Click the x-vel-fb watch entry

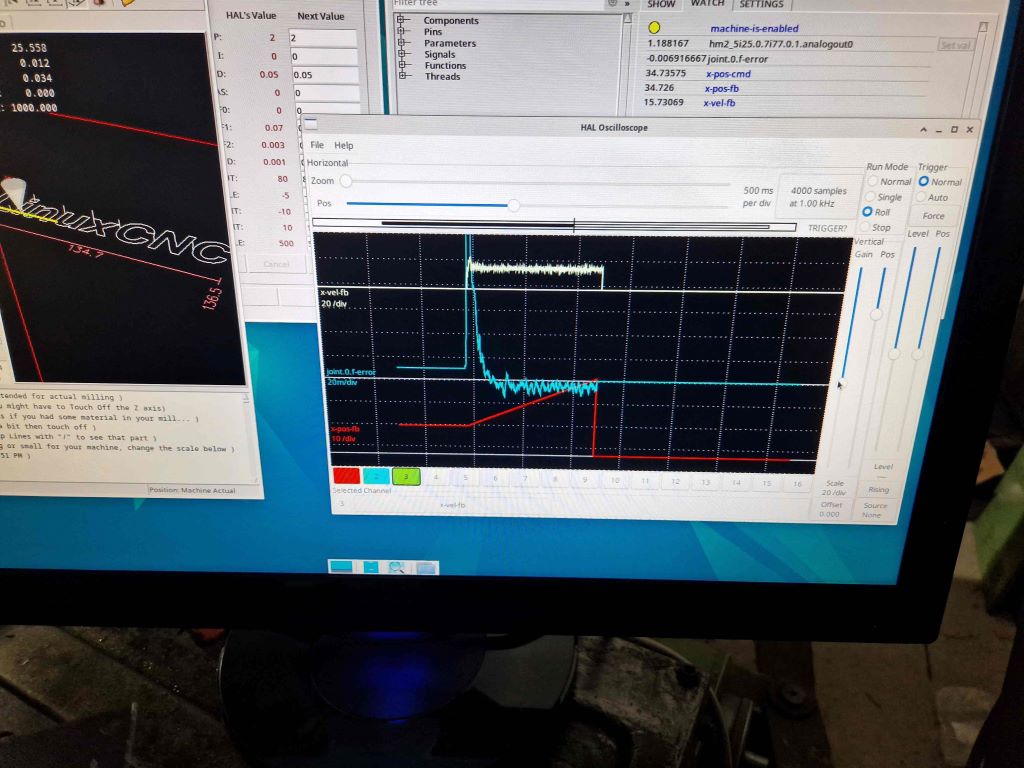[719, 103]
